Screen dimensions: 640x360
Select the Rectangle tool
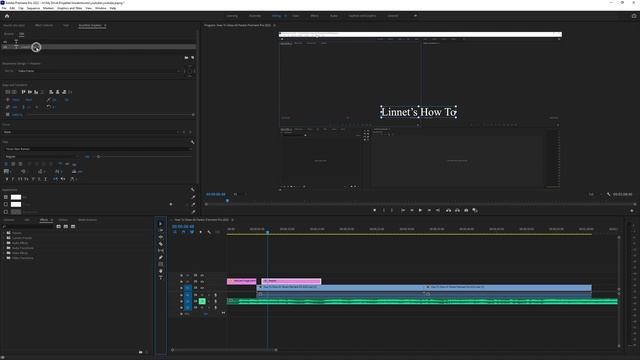click(160, 264)
